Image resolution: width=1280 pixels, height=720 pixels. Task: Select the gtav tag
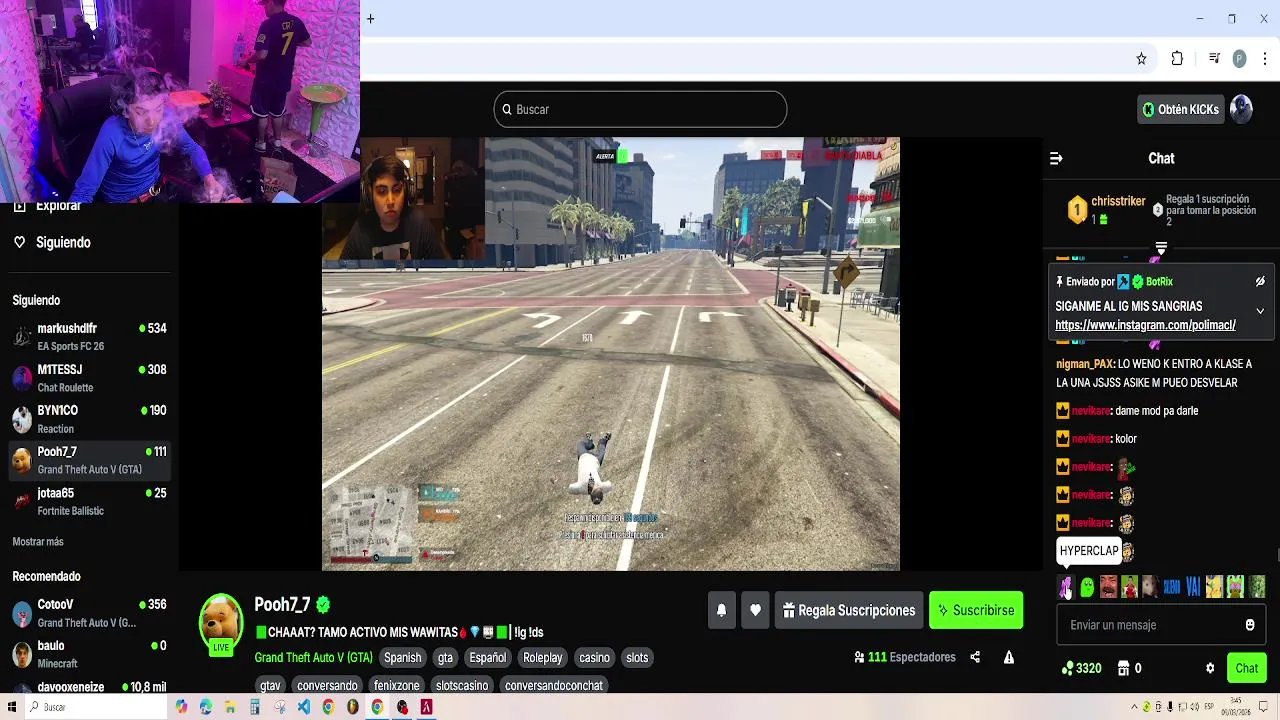270,685
